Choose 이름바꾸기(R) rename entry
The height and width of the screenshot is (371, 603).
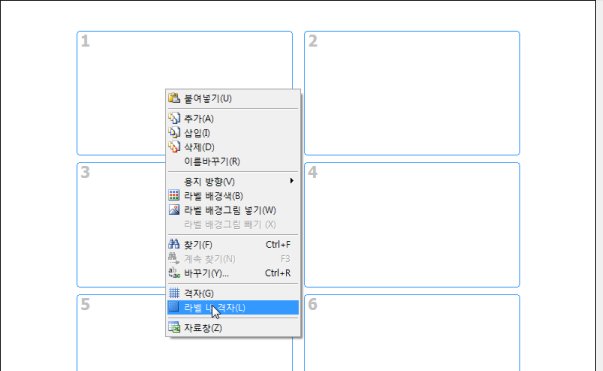(x=233, y=161)
